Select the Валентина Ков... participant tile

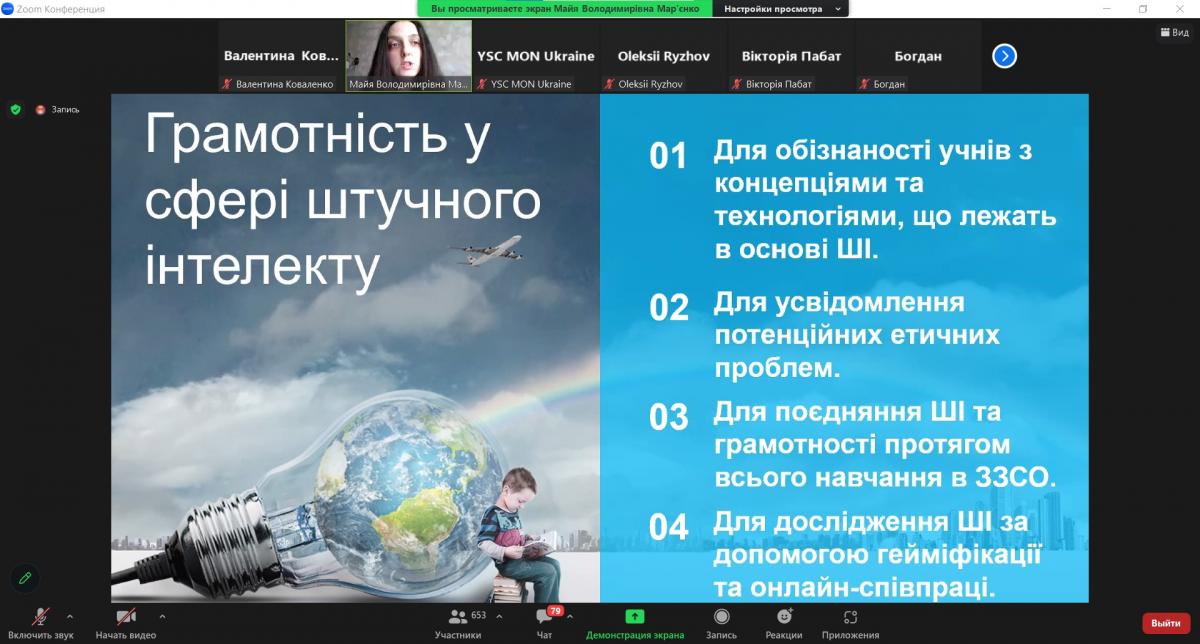tap(281, 56)
